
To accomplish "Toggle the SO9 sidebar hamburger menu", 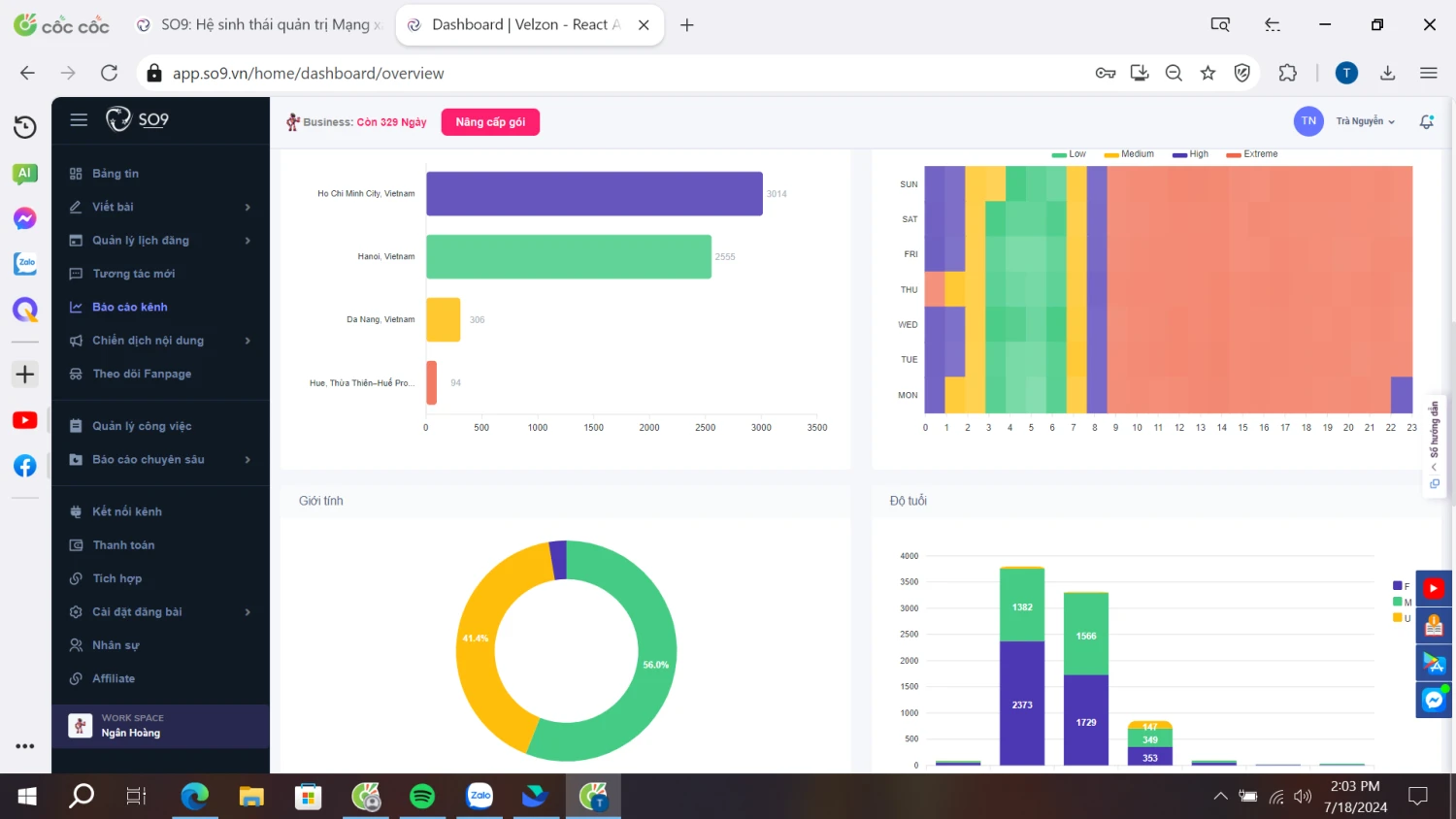I will (79, 119).
